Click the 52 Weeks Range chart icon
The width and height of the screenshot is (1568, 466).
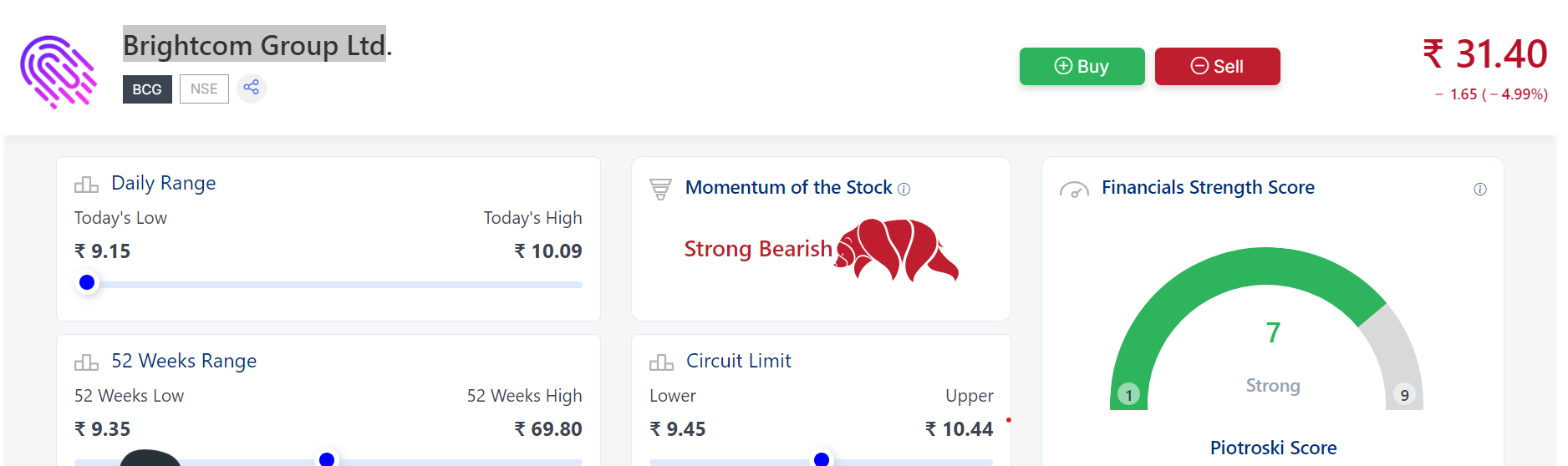86,362
